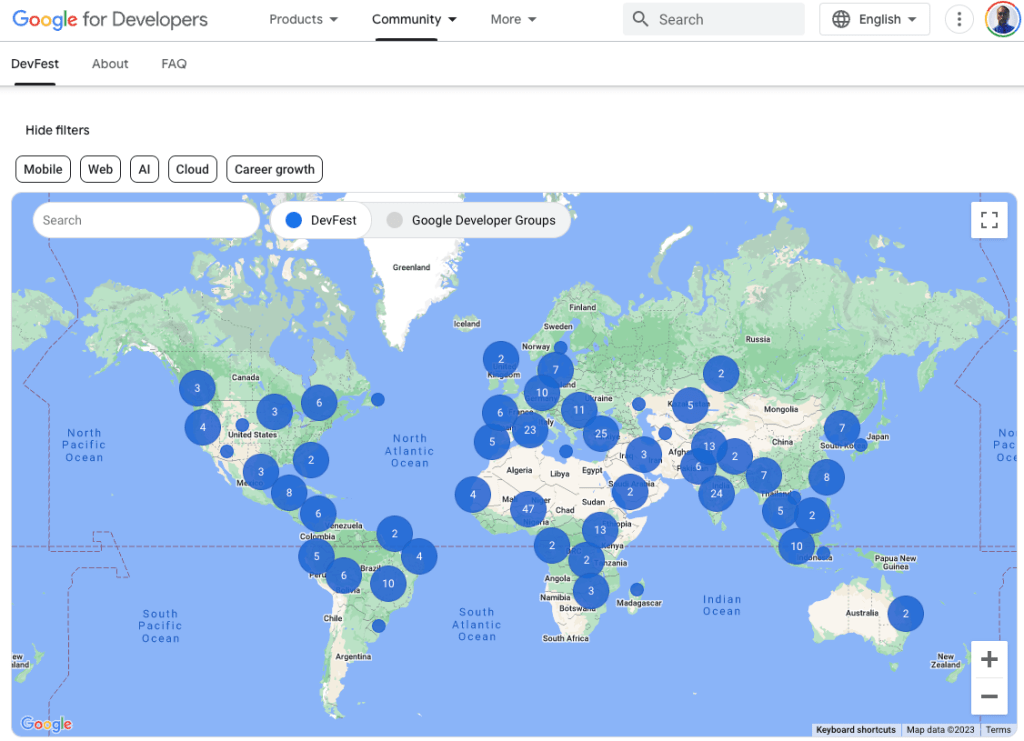Click the 23 cluster over Italy
Screen dimensions: 1024x741
coord(530,430)
